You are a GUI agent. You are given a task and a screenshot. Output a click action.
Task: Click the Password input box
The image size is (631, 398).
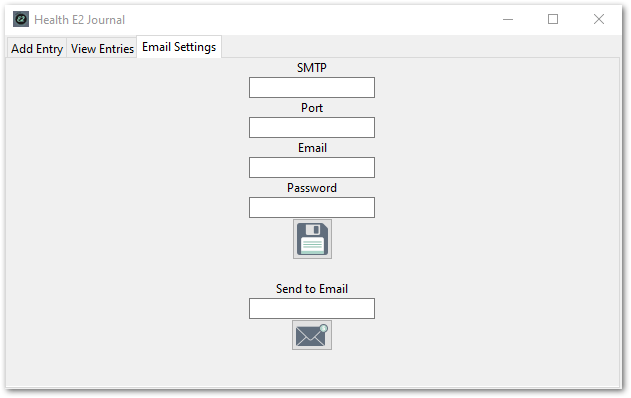pos(312,207)
